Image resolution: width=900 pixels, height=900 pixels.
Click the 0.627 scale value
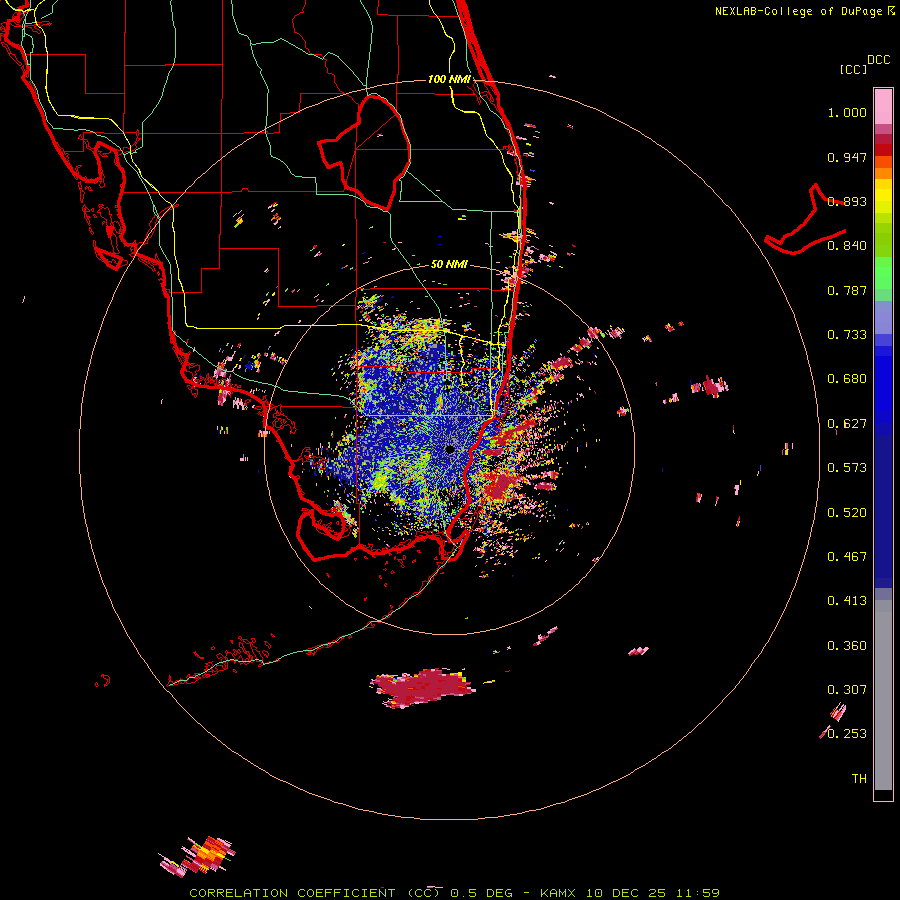coord(847,424)
